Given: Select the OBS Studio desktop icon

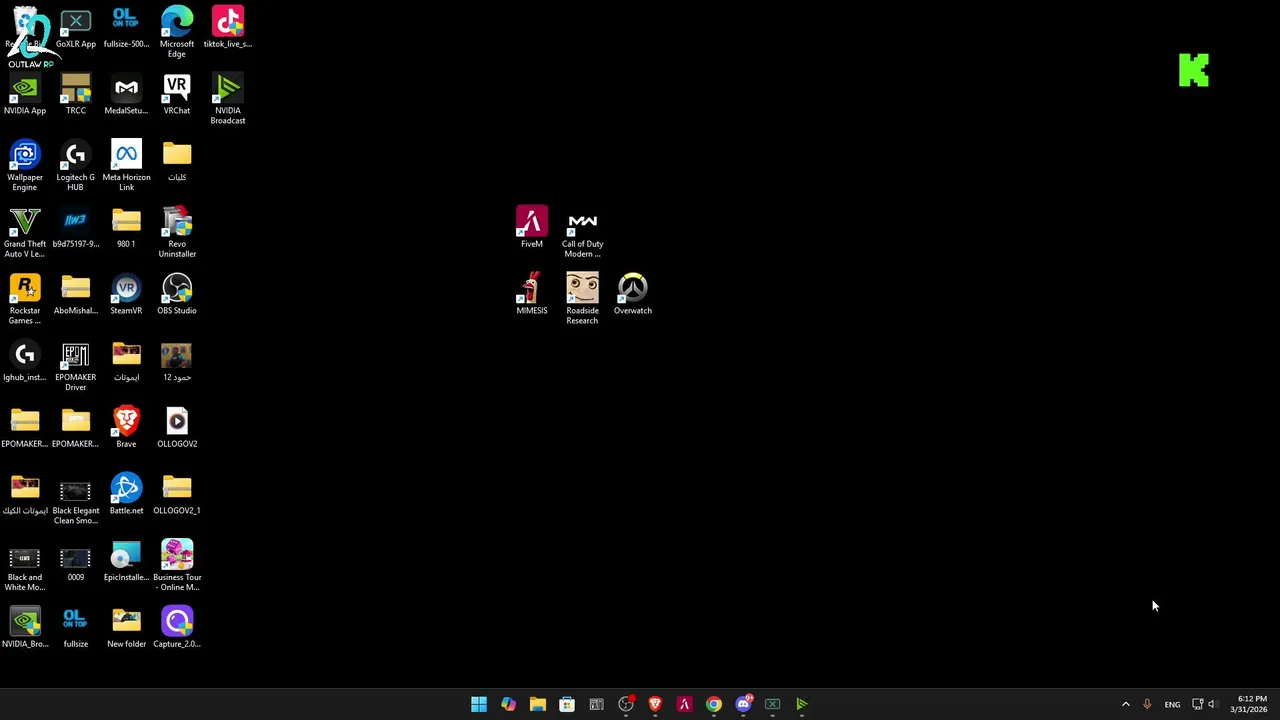Looking at the screenshot, I should click(177, 295).
